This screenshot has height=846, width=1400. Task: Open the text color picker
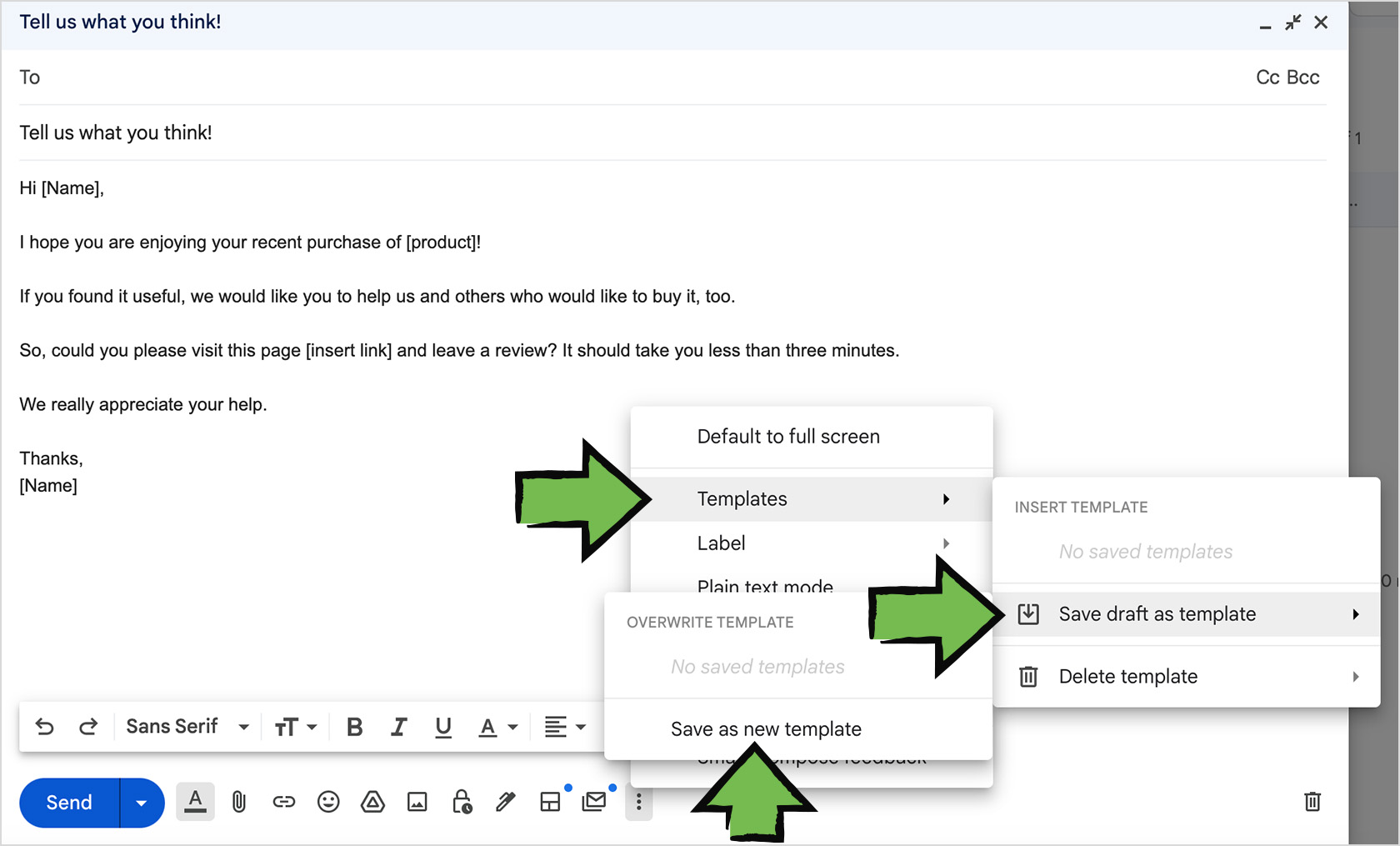tap(497, 728)
